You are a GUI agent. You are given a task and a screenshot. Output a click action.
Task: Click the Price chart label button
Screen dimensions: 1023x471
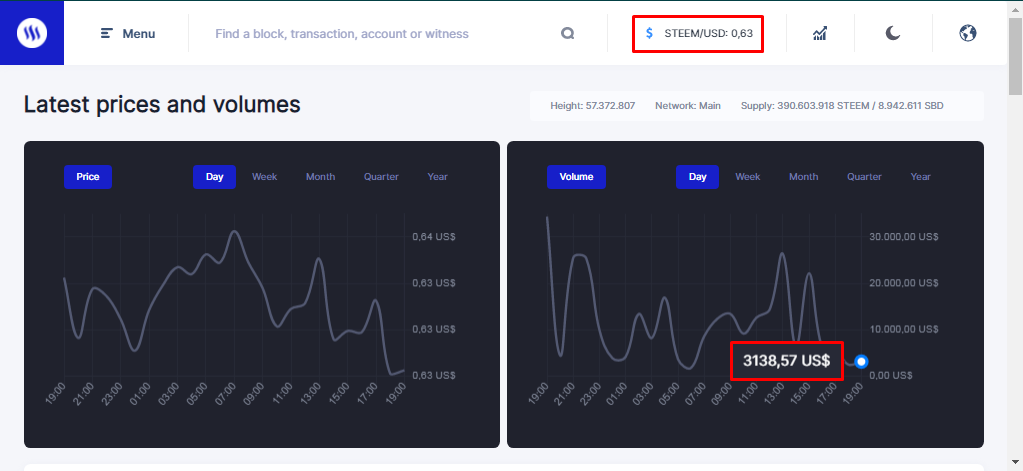(88, 177)
